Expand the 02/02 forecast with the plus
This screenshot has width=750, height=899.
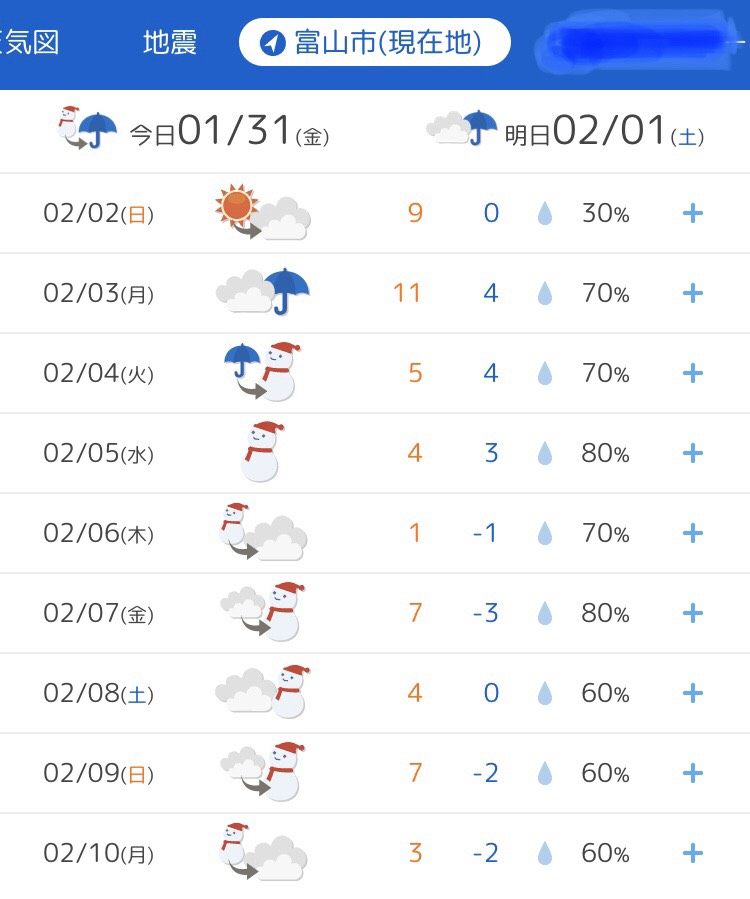click(693, 213)
